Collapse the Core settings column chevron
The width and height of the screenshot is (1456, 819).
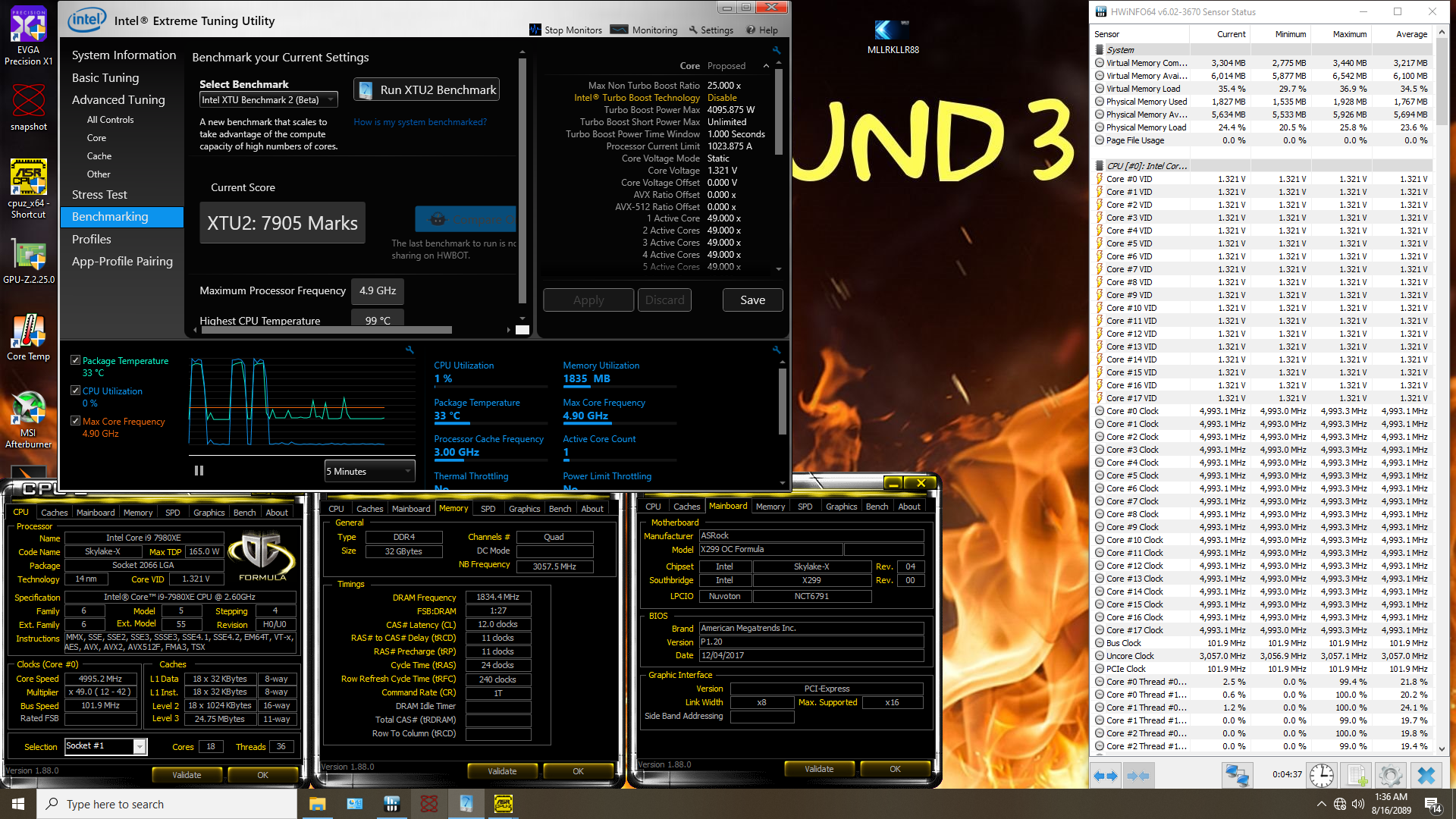766,66
